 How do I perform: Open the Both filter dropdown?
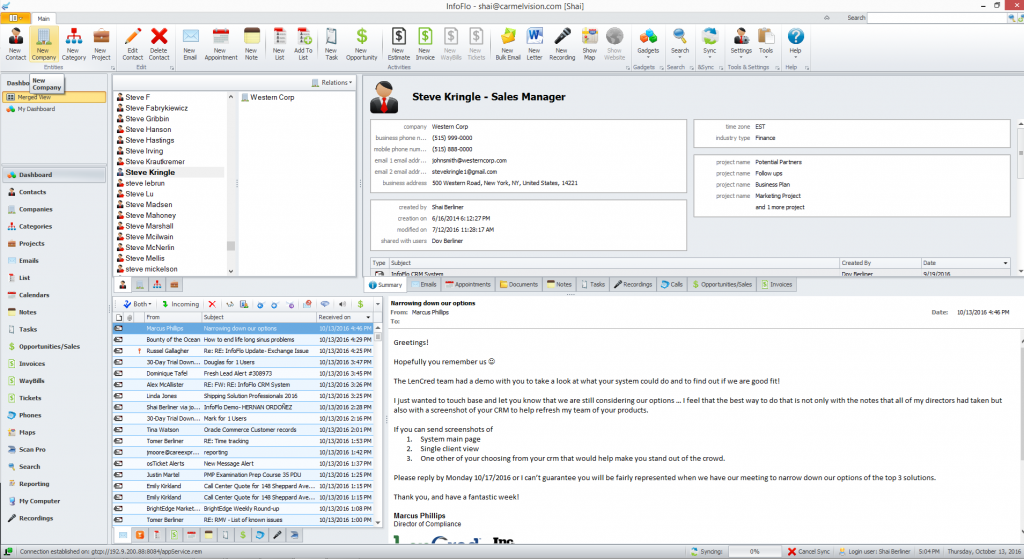tap(137, 304)
